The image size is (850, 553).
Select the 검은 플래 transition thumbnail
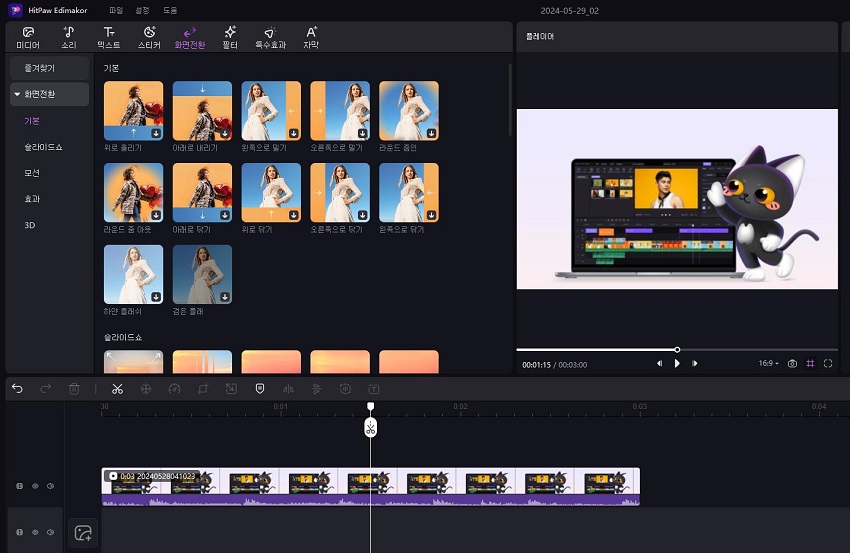tap(202, 274)
